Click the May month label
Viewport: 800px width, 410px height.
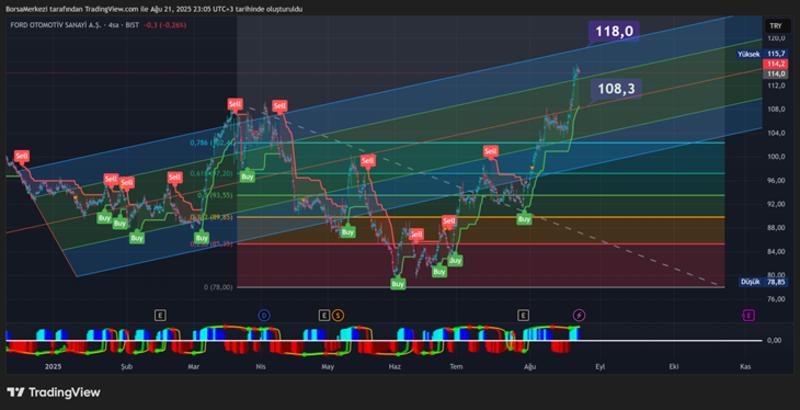(x=328, y=366)
